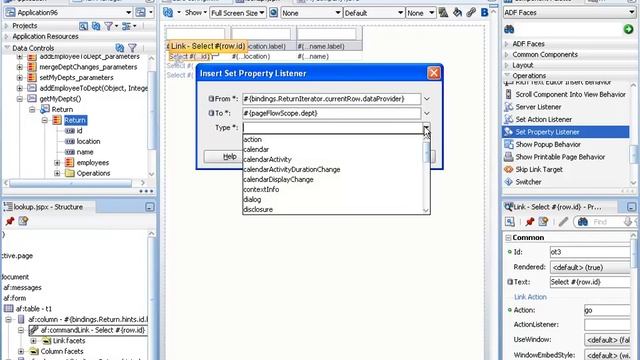Select af:commandLink node in Structure

click(x=93, y=330)
